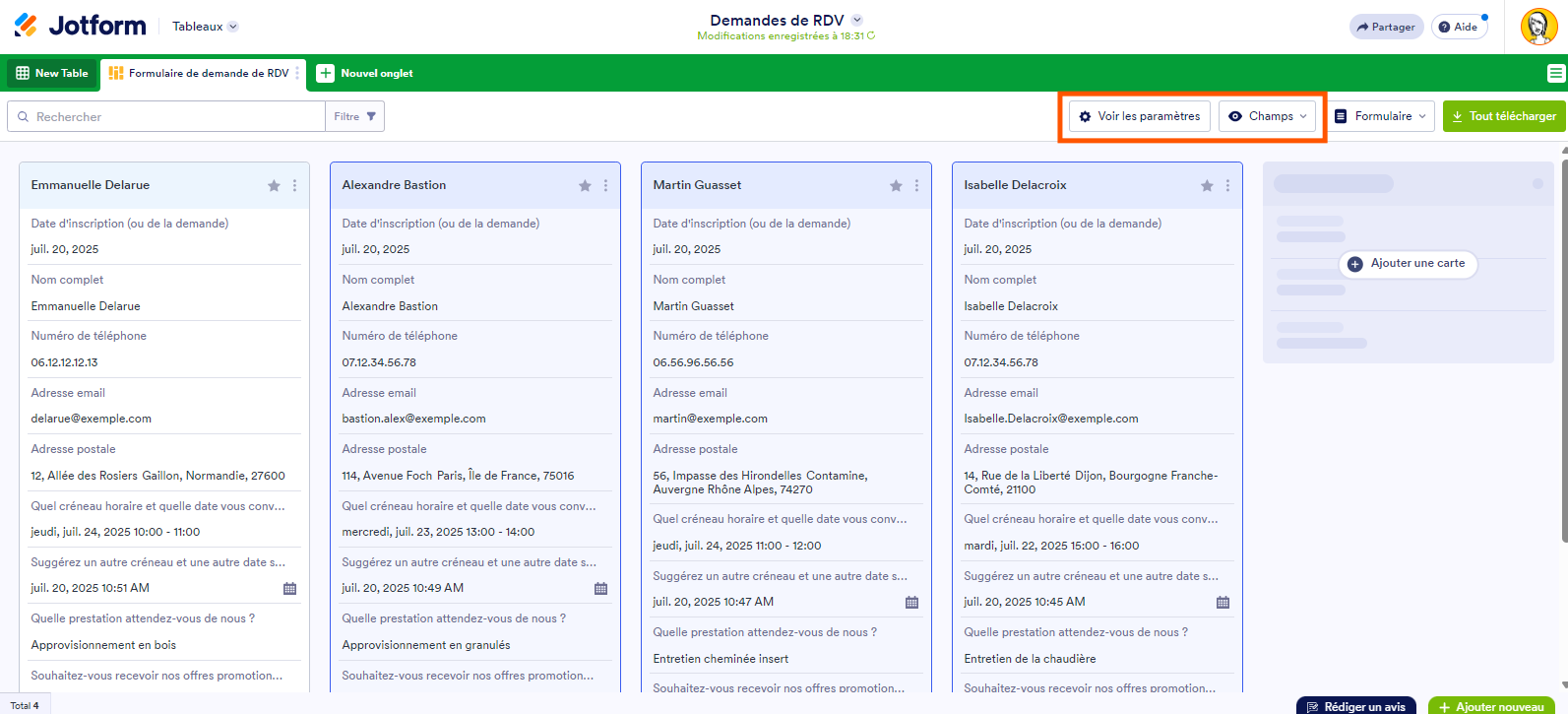Open calendar icon on Martin Guasset card
The image size is (1568, 714).
(x=911, y=603)
